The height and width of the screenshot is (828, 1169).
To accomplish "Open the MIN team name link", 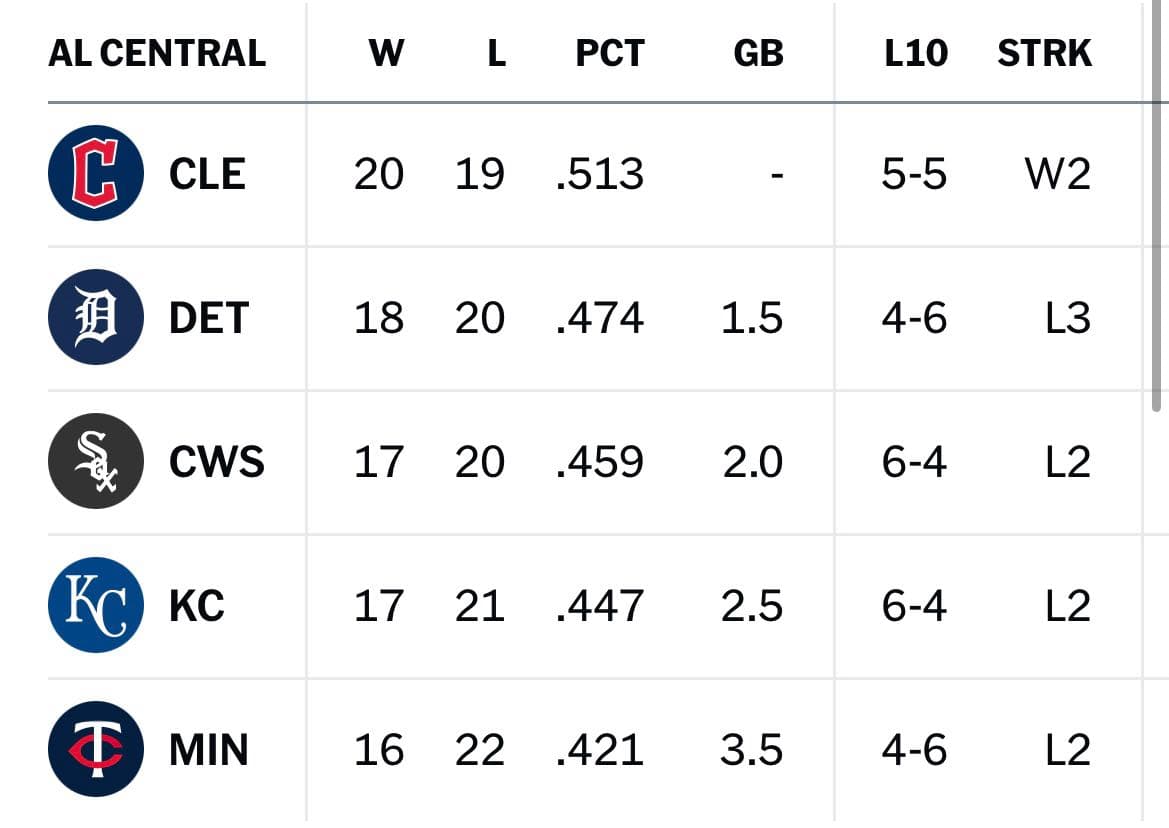I will 209,750.
